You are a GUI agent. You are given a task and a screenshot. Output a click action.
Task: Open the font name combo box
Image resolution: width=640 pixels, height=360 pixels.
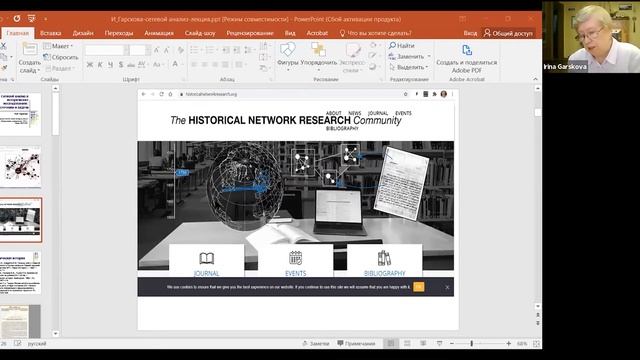(107, 50)
